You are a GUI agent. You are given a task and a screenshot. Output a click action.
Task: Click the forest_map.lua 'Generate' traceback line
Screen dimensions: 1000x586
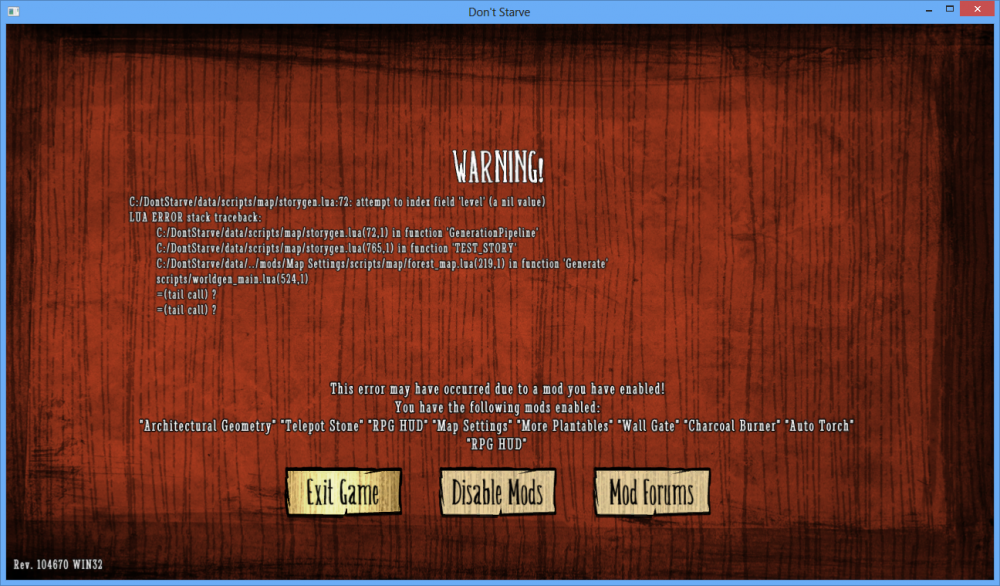tap(382, 263)
